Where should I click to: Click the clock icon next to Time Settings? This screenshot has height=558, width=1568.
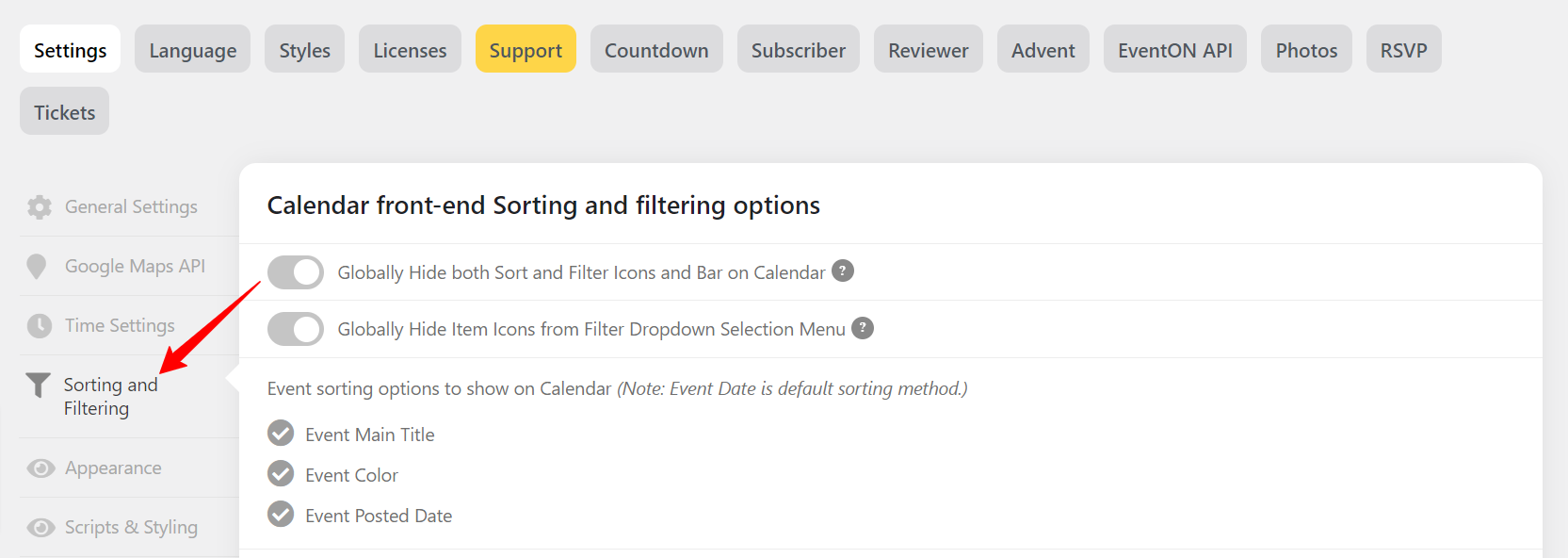[x=39, y=325]
